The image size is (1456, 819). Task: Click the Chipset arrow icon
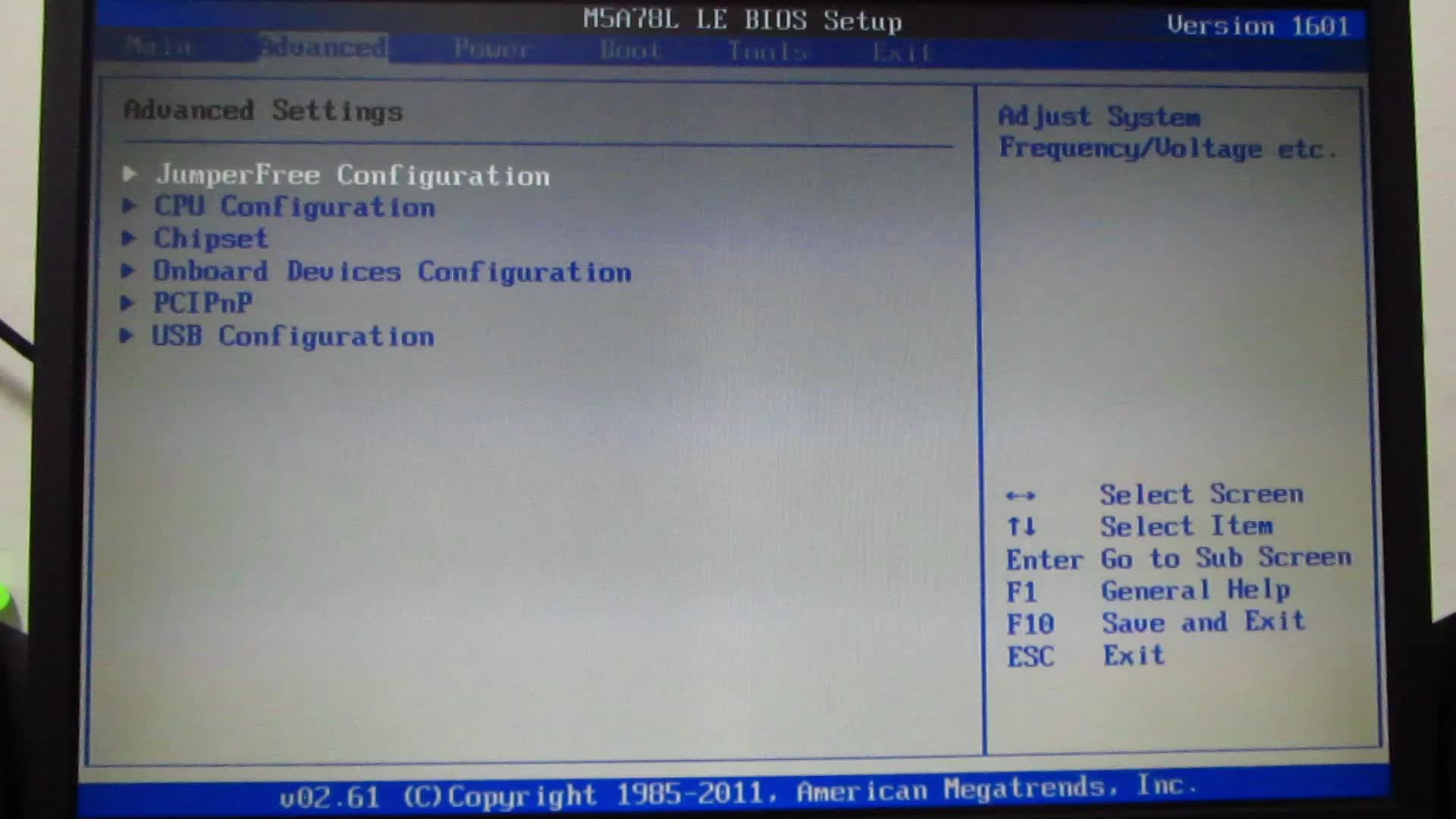tap(133, 239)
